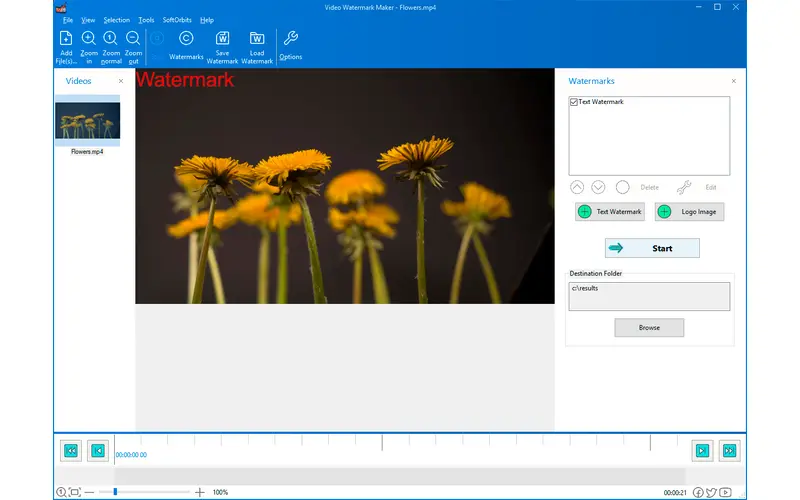Image resolution: width=800 pixels, height=500 pixels.
Task: Close the Videos panel
Action: coord(121,81)
